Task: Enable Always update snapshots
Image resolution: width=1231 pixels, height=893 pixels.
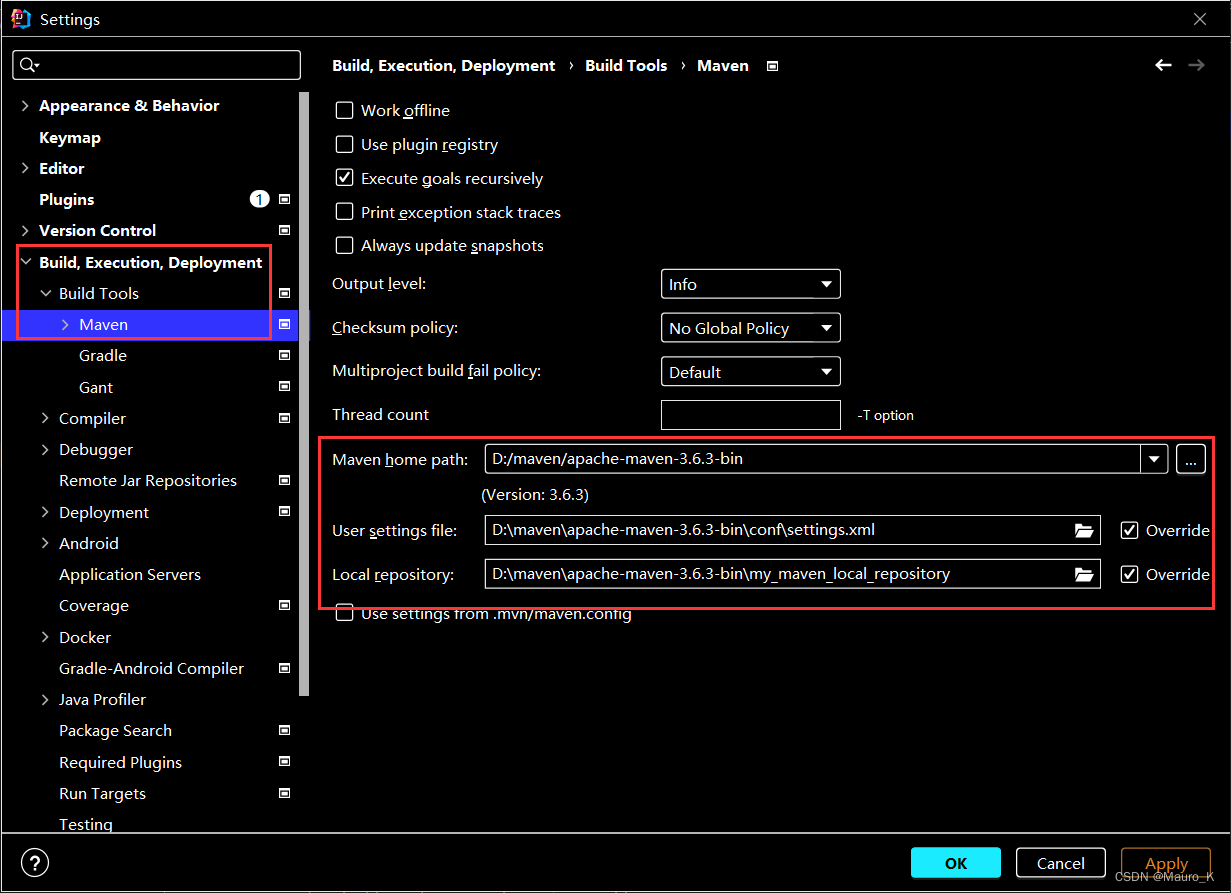Action: 344,246
